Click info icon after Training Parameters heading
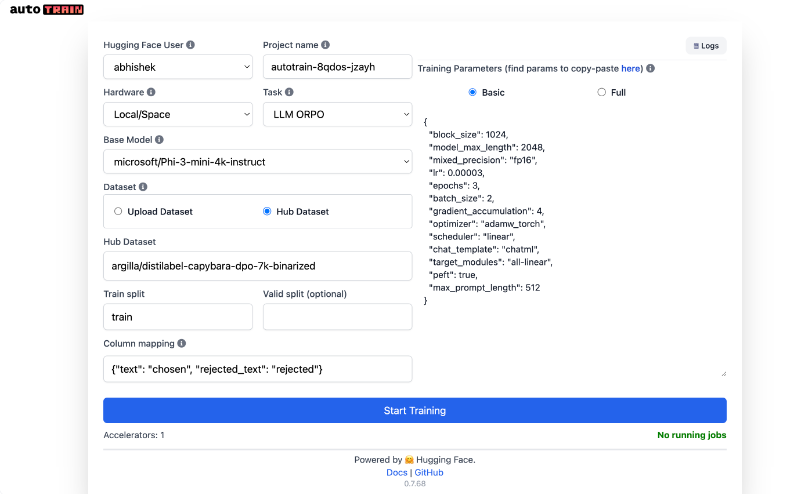This screenshot has height=494, width=803. click(650, 69)
